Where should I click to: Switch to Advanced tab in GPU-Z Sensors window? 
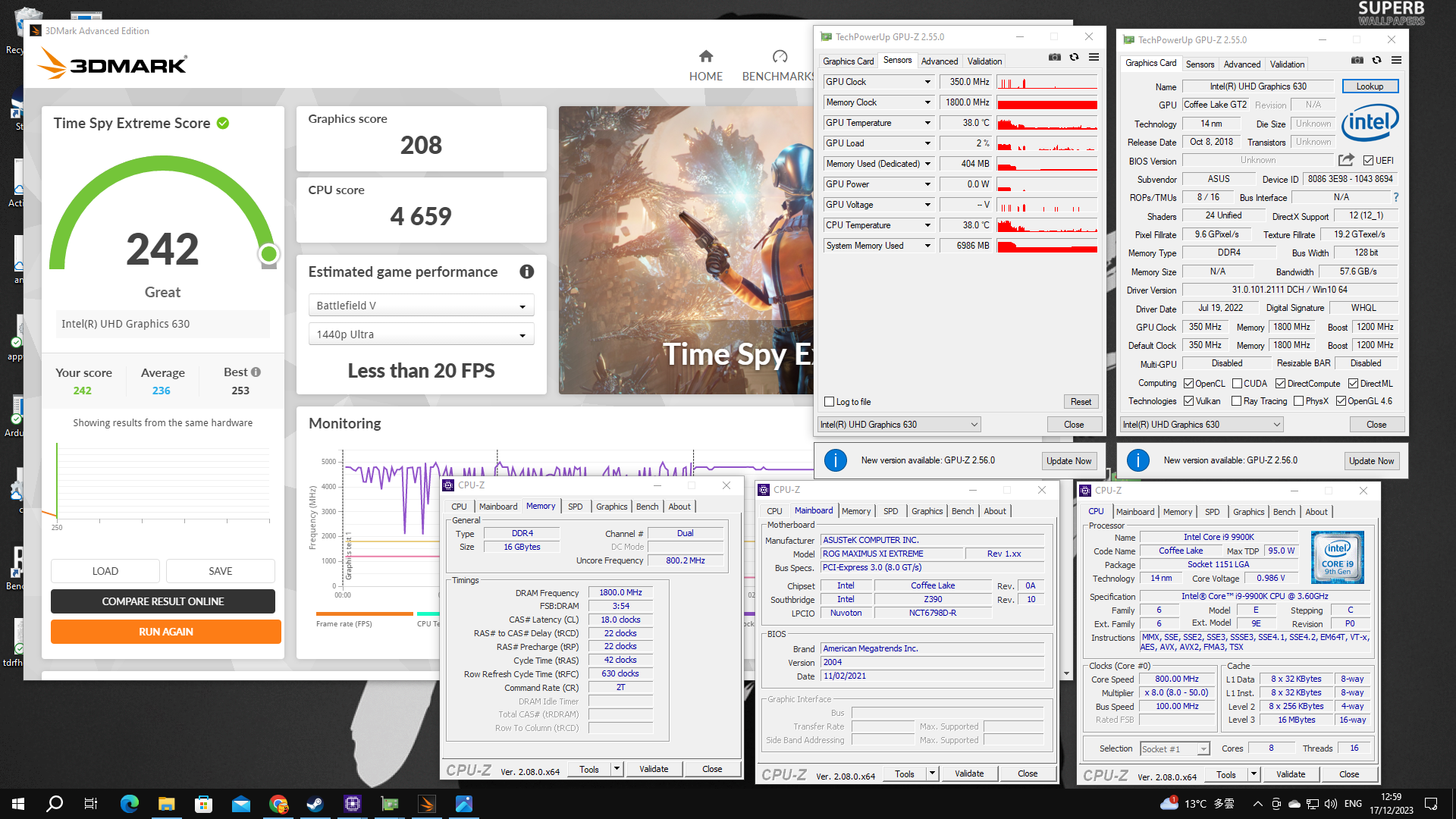click(x=940, y=61)
